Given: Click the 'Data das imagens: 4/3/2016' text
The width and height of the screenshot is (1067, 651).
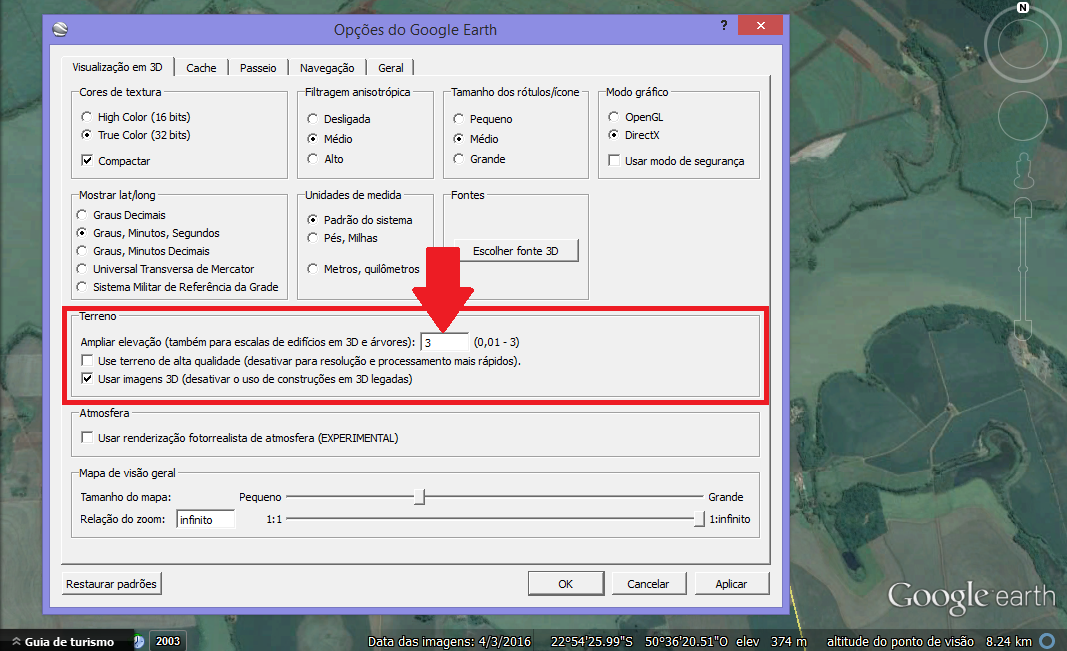Looking at the screenshot, I should (x=449, y=641).
